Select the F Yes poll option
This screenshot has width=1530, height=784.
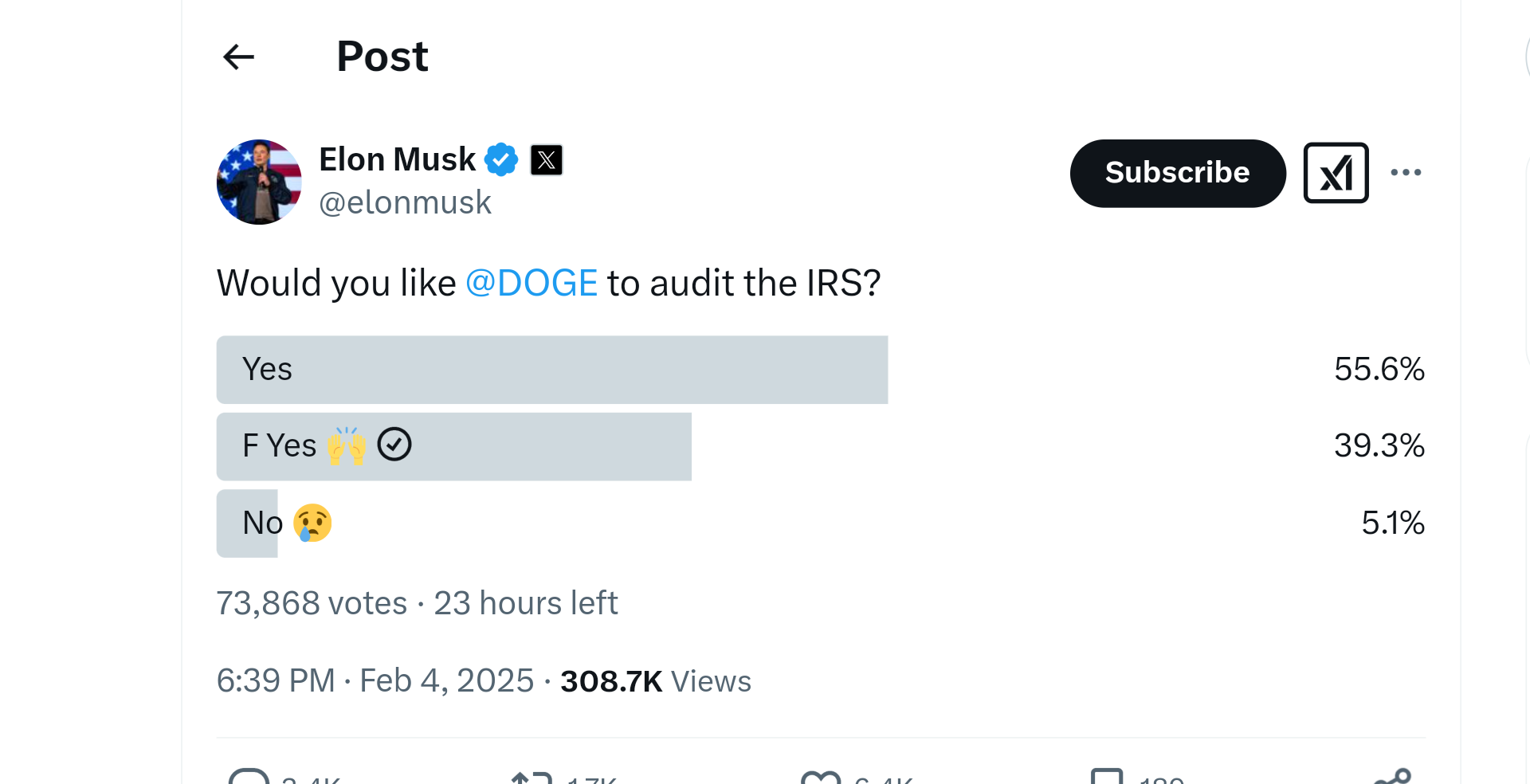click(821, 446)
